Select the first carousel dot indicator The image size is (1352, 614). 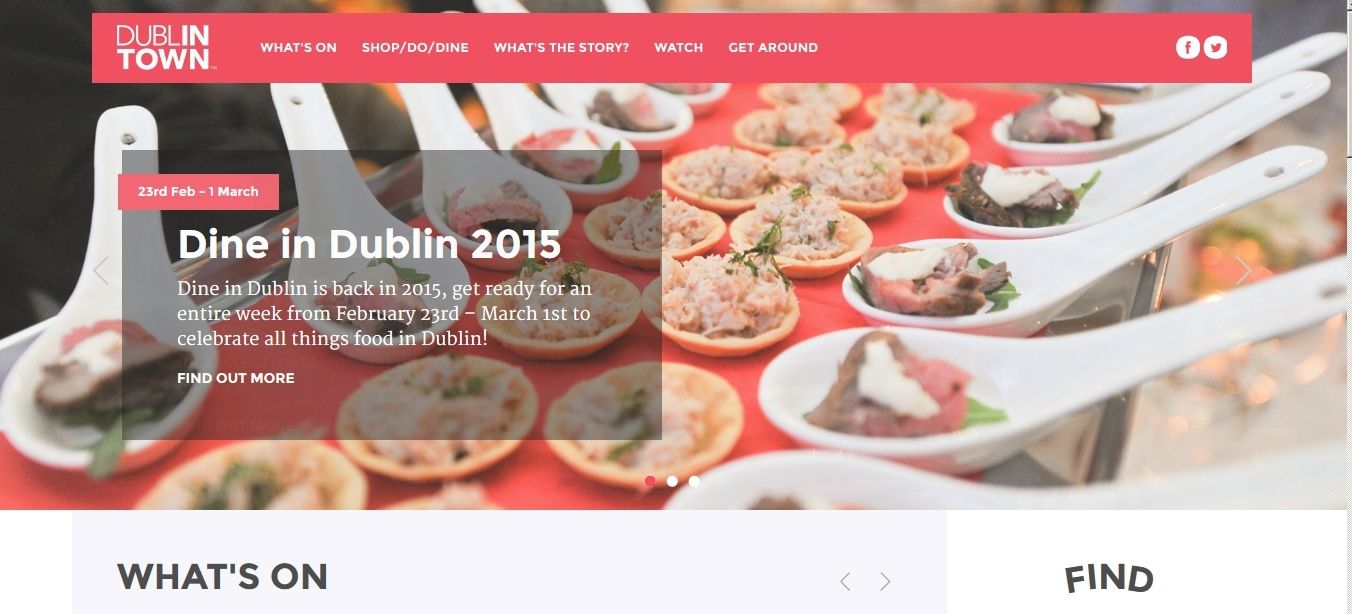tap(650, 481)
